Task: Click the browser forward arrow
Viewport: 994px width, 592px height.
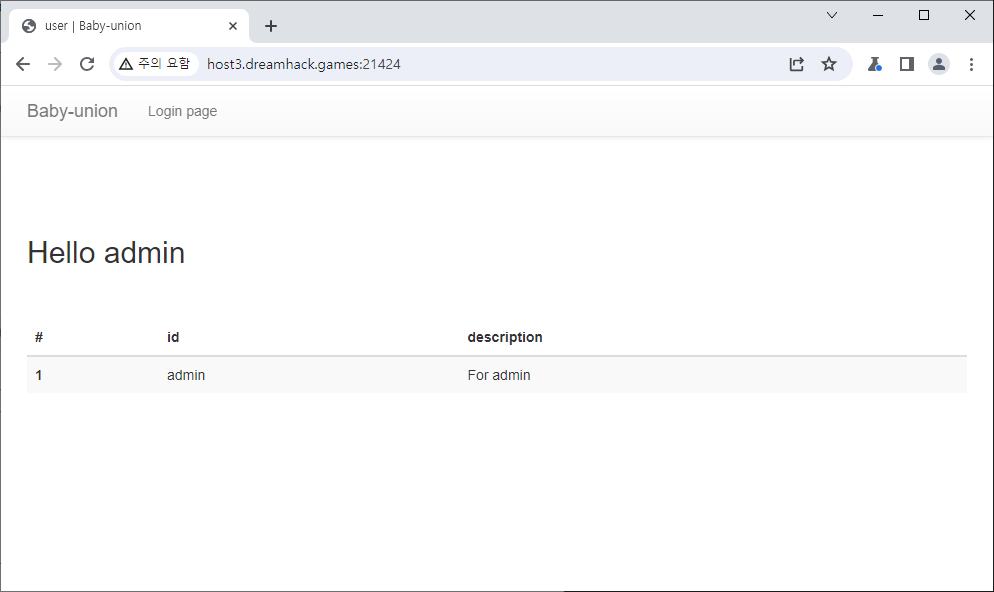Action: point(55,64)
